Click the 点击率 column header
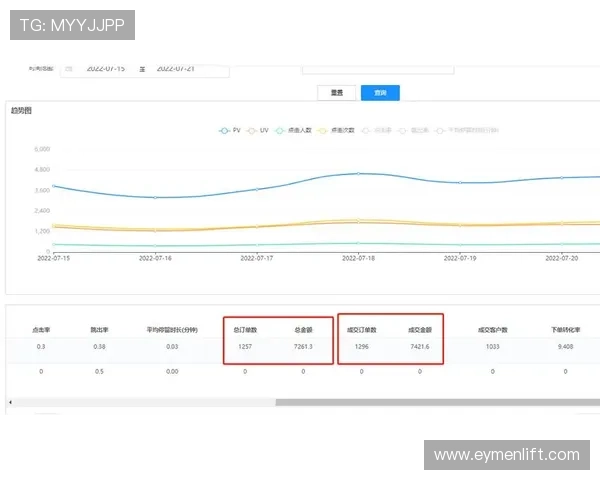The height and width of the screenshot is (480, 600). coord(41,330)
